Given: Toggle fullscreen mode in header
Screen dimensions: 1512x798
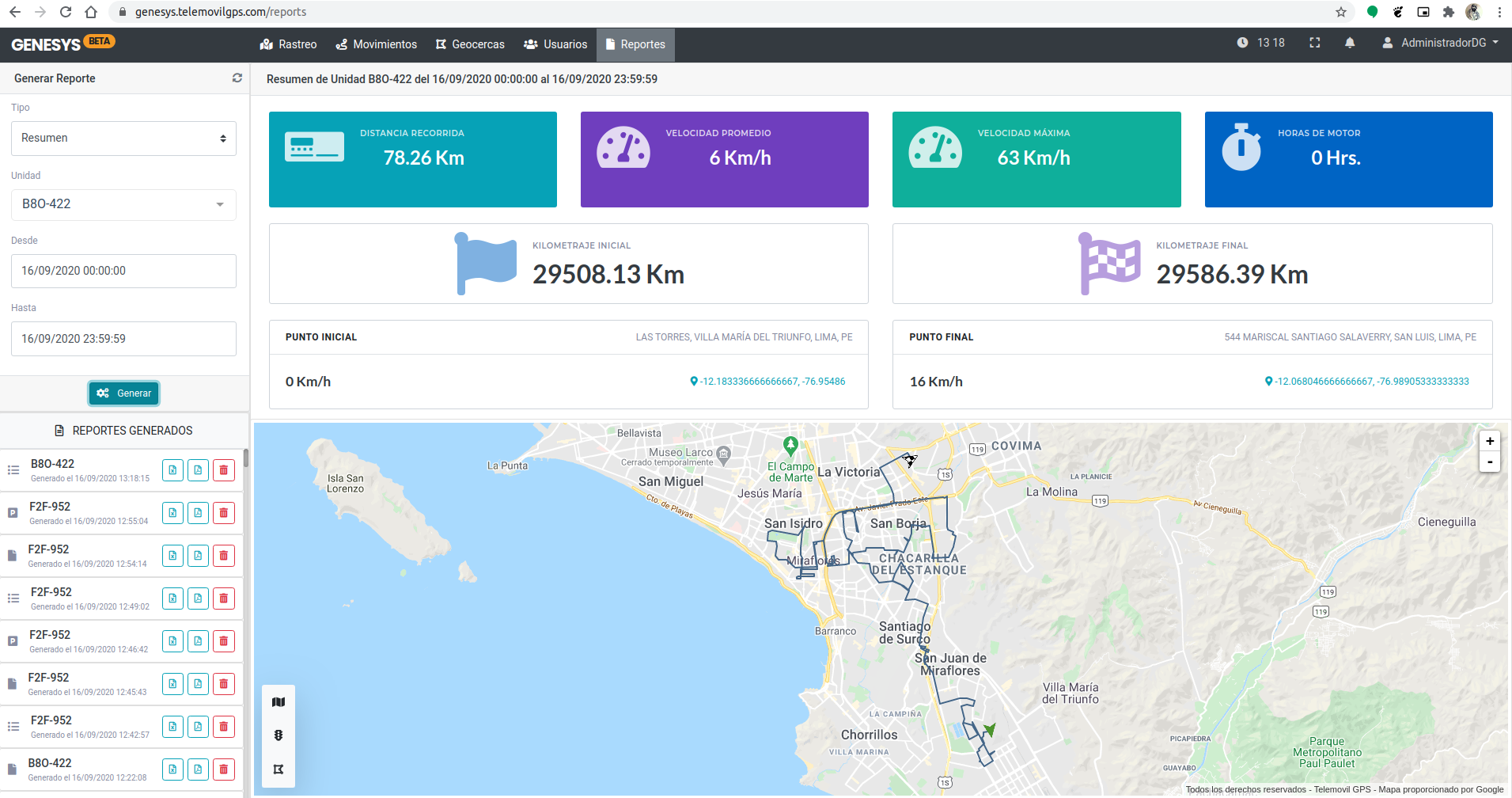Looking at the screenshot, I should coord(1315,43).
